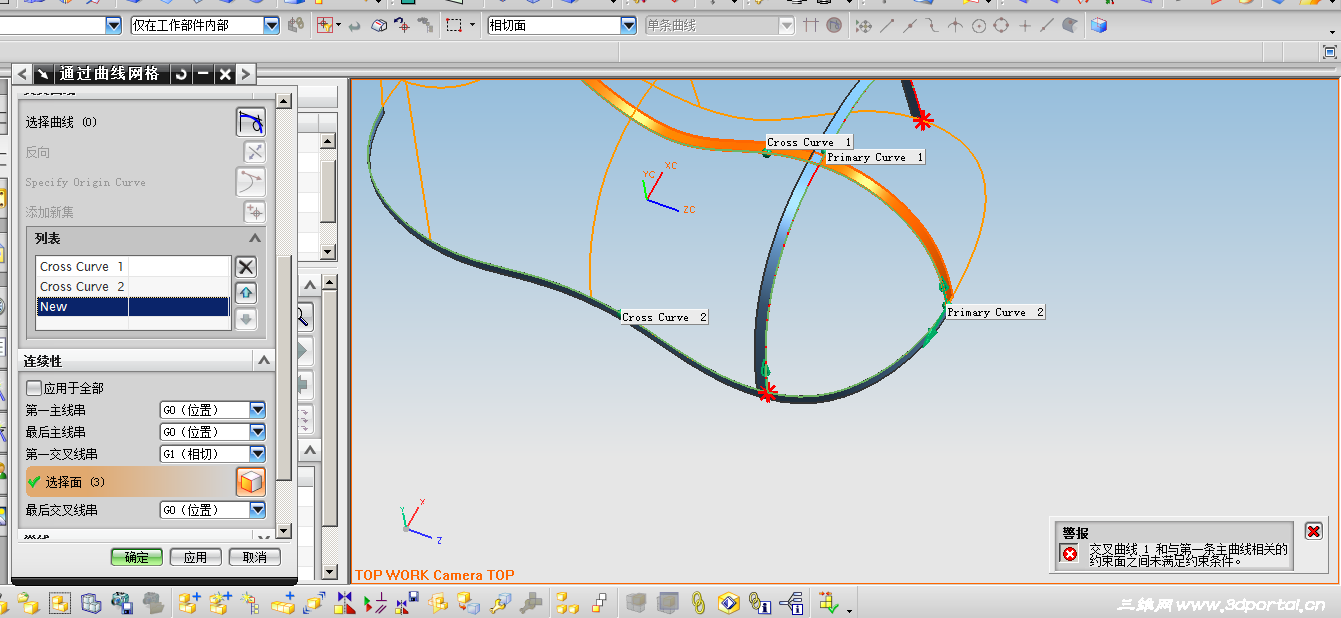Click the relations browser tree info icon
1341x618 pixels.
(x=793, y=603)
